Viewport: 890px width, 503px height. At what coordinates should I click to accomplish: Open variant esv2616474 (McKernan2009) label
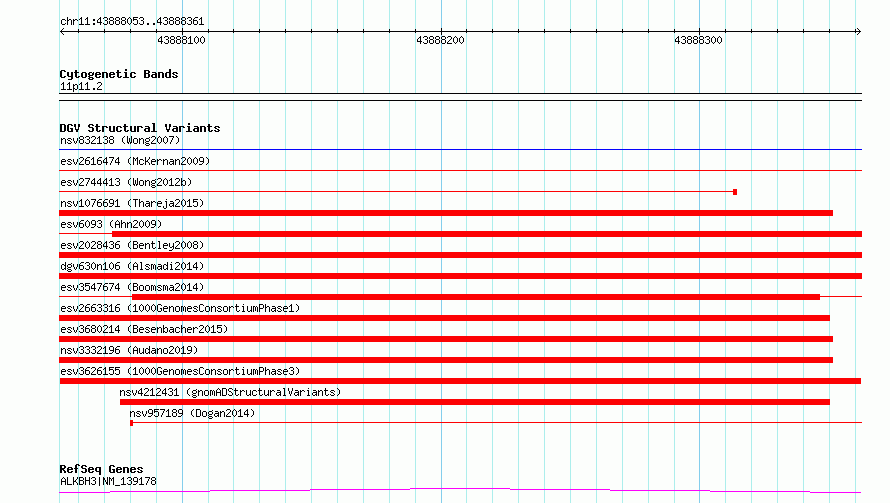tap(135, 161)
